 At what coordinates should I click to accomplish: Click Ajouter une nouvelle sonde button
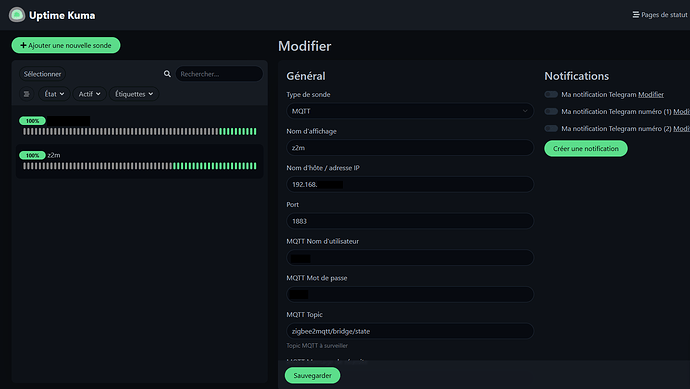(x=66, y=45)
